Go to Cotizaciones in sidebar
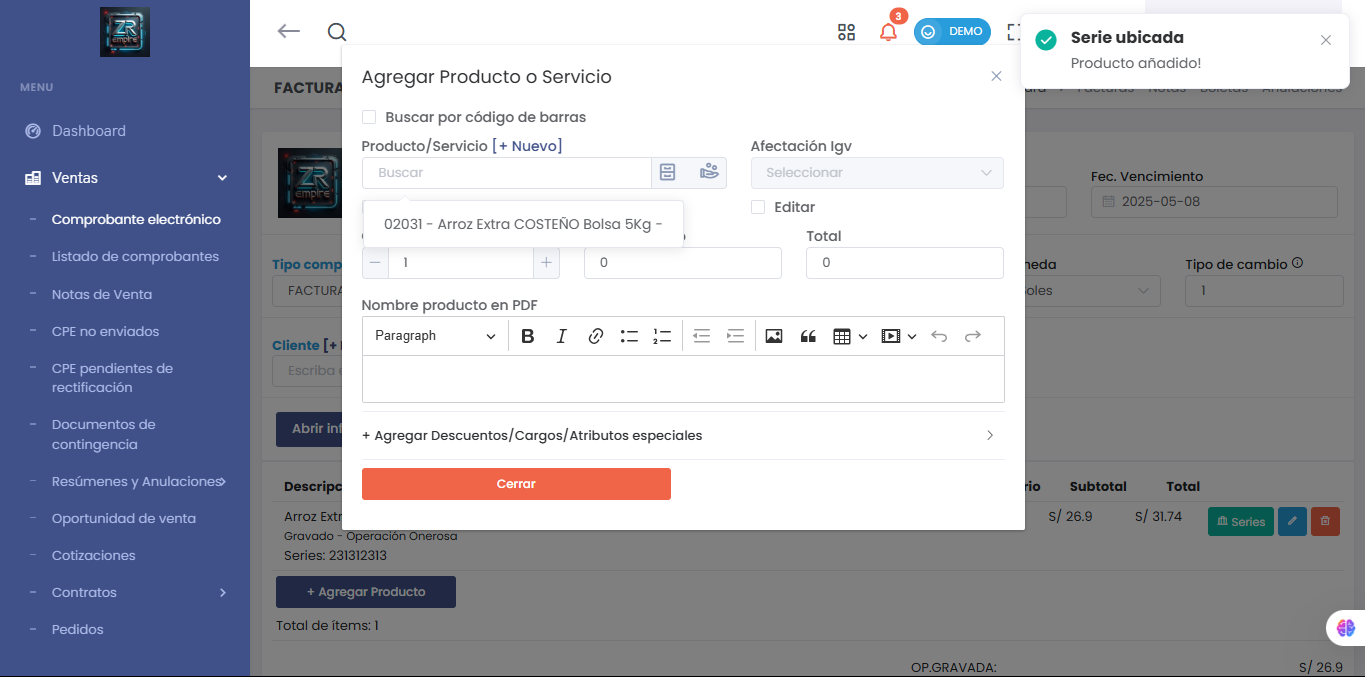This screenshot has width=1365, height=677. click(x=93, y=555)
